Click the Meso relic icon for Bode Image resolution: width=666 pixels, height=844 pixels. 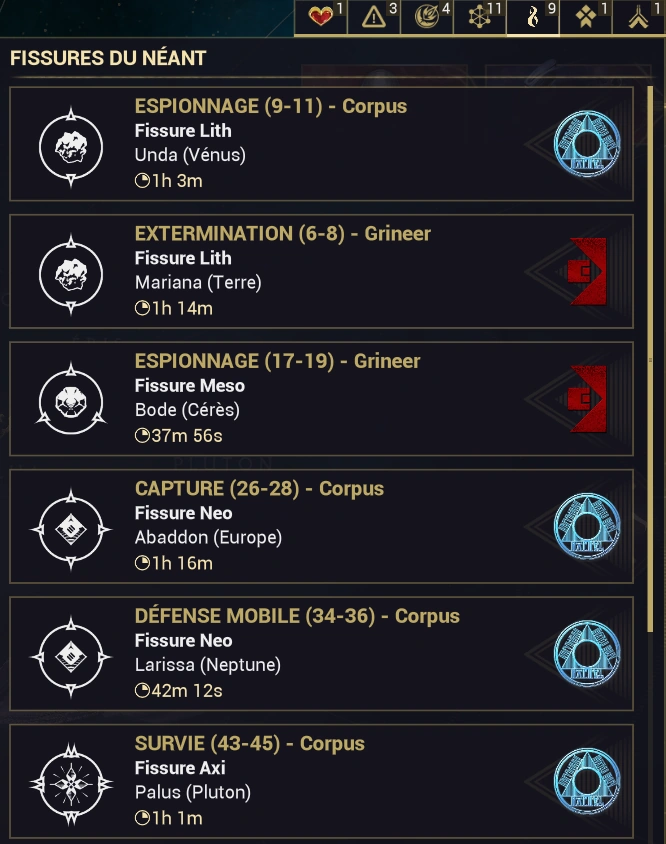pyautogui.click(x=71, y=399)
